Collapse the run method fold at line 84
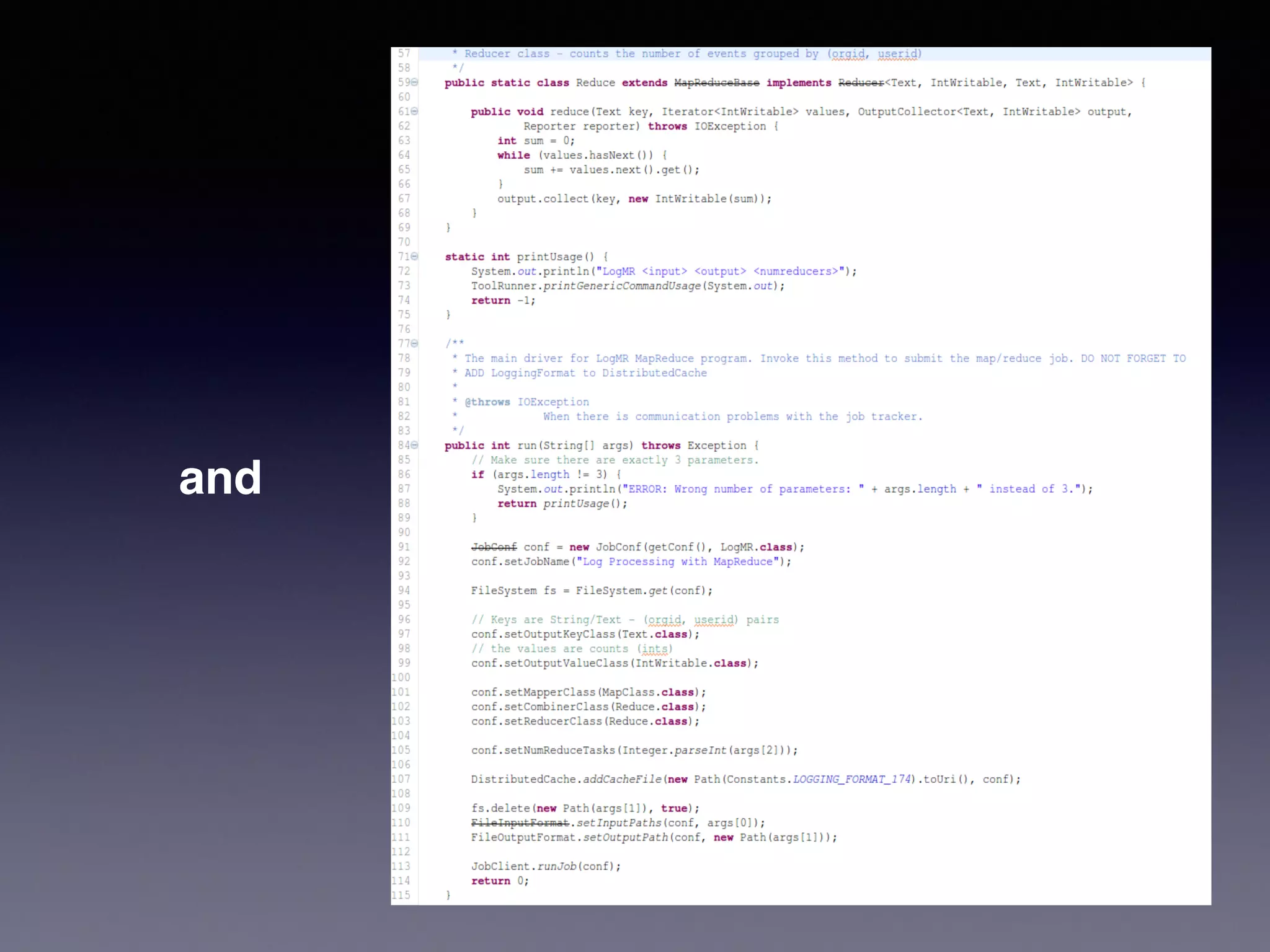 click(414, 445)
